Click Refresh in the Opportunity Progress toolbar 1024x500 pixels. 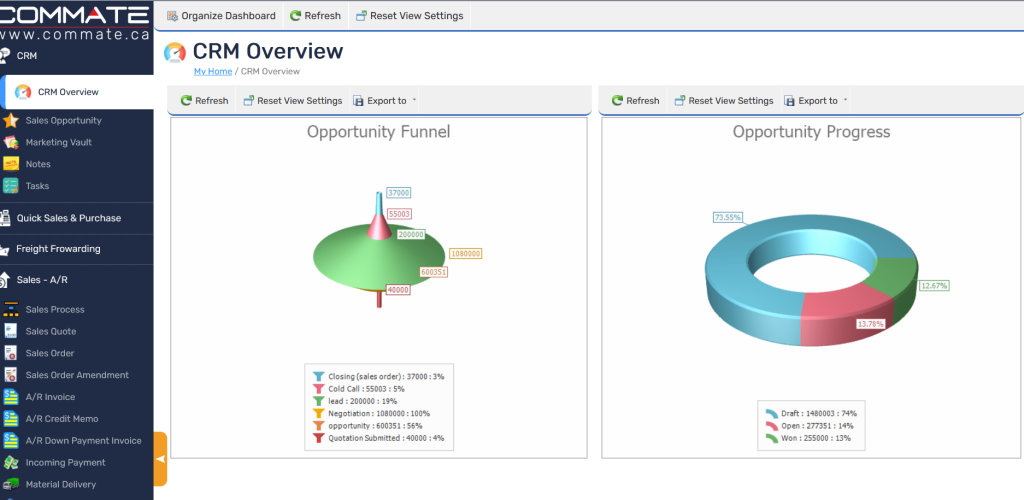tap(635, 101)
